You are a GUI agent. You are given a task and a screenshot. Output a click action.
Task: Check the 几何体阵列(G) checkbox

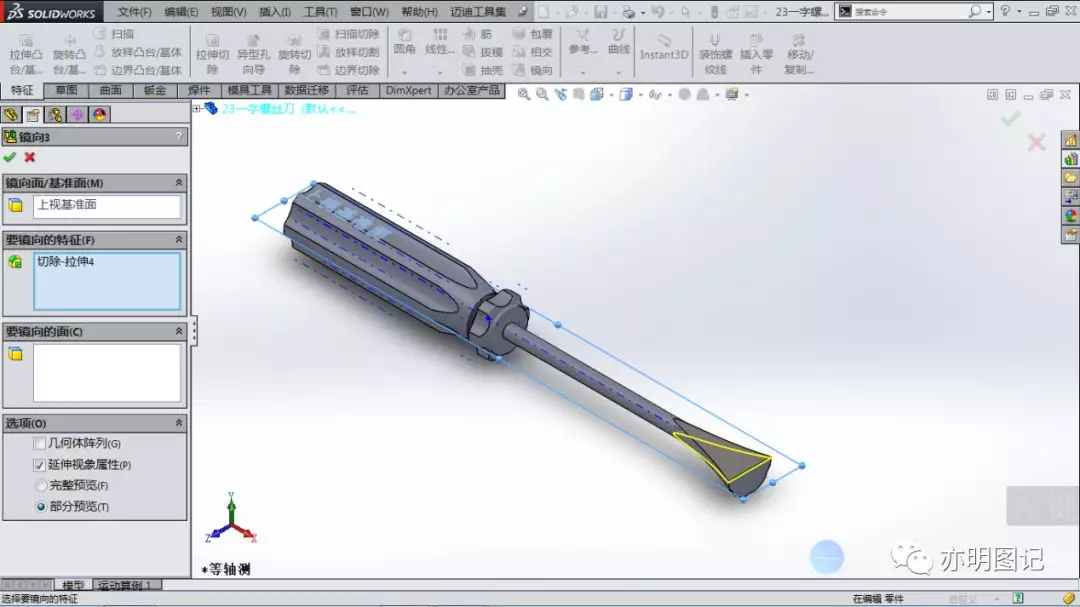pos(40,443)
